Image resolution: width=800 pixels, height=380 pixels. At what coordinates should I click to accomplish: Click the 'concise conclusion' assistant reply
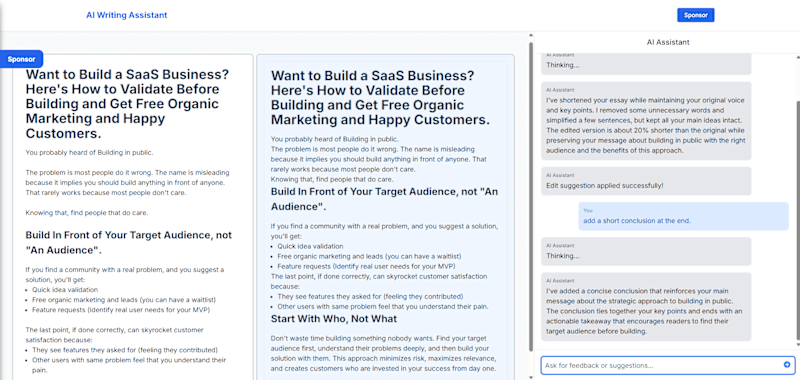(x=646, y=307)
